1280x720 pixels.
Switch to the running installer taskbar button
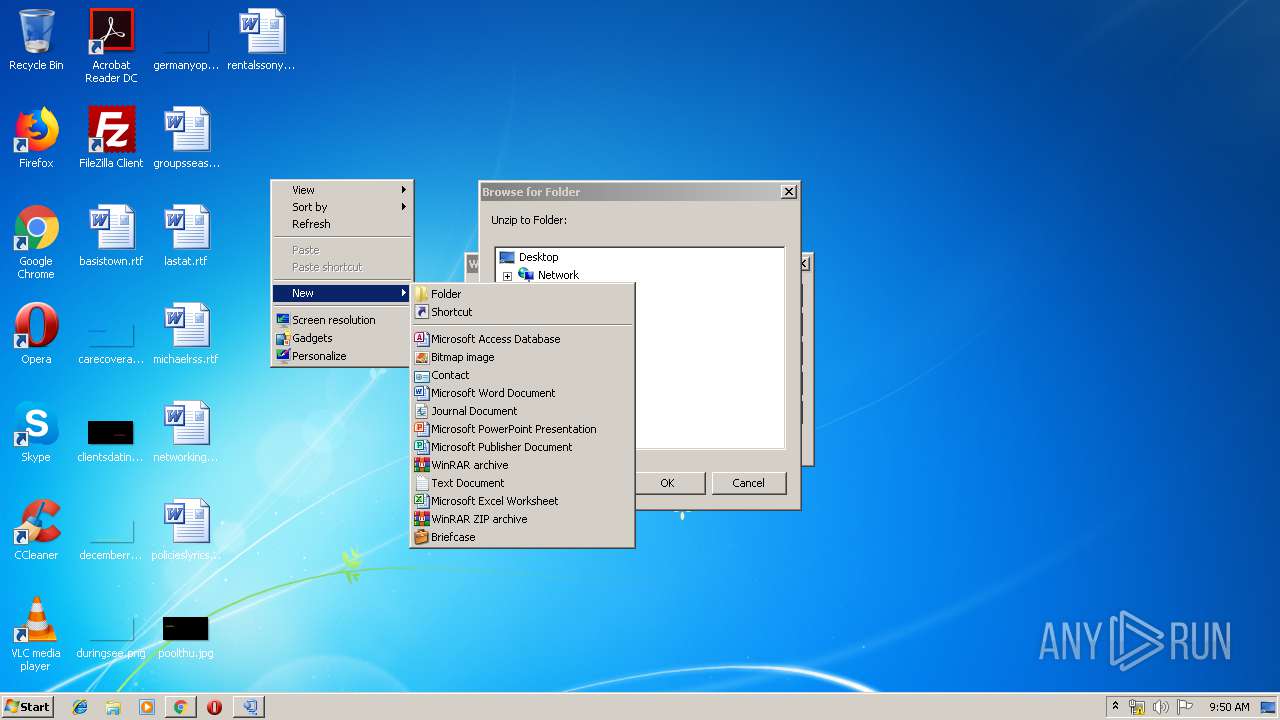pyautogui.click(x=249, y=707)
